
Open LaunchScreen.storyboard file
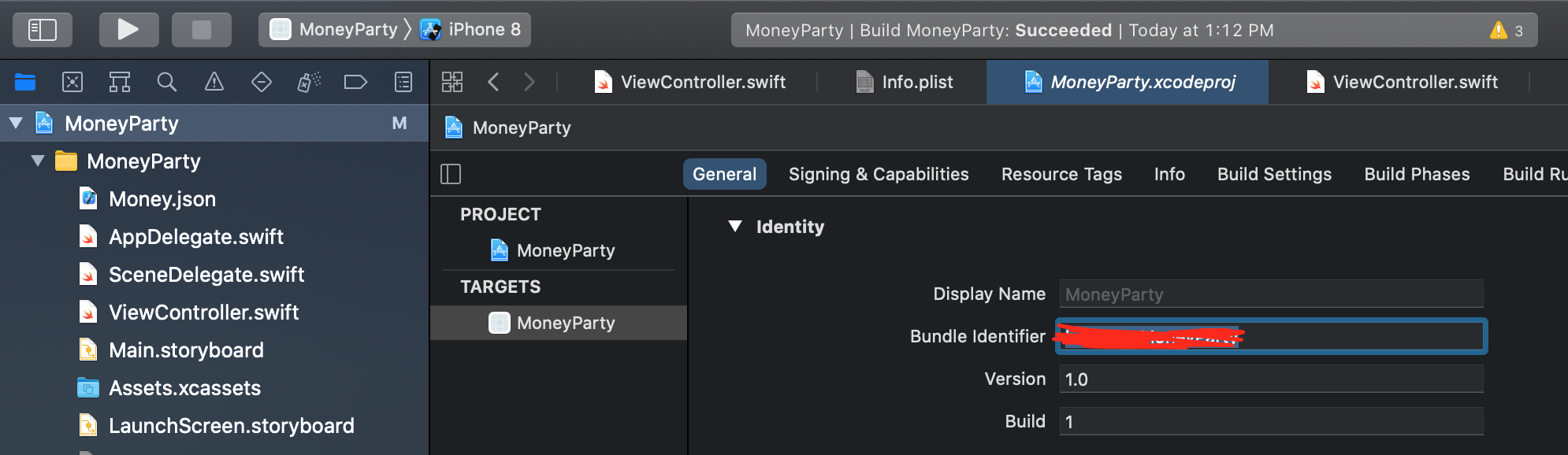click(x=231, y=426)
